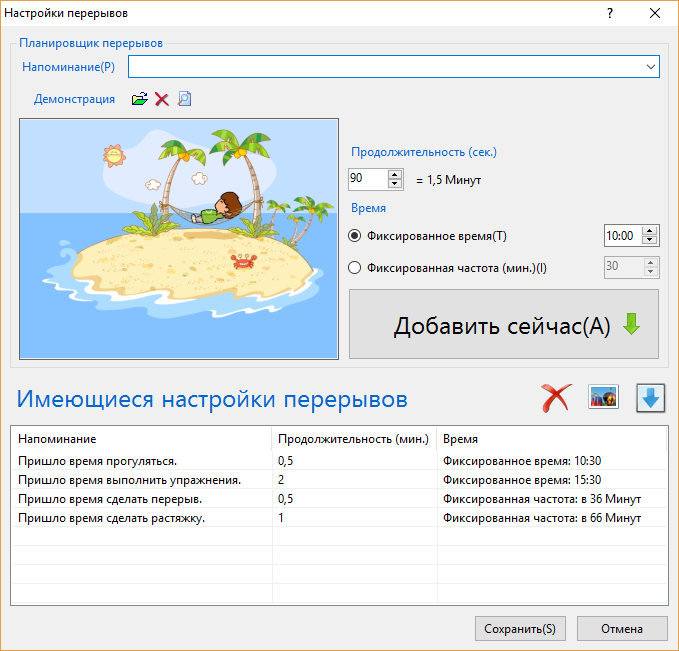Viewport: 679px width, 651px height.
Task: Sort by Время column header
Action: (552, 439)
